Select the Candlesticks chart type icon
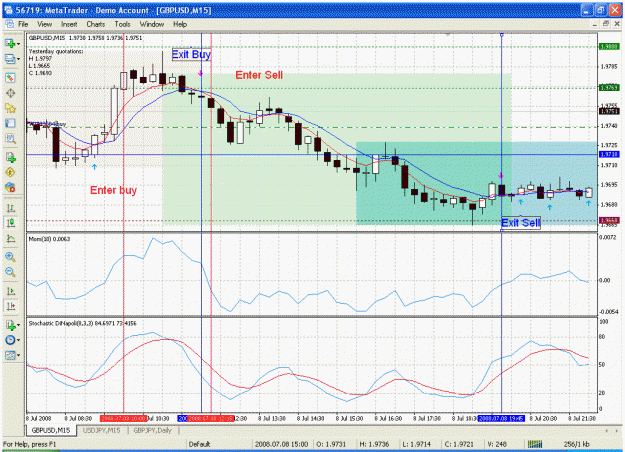 tap(10, 223)
